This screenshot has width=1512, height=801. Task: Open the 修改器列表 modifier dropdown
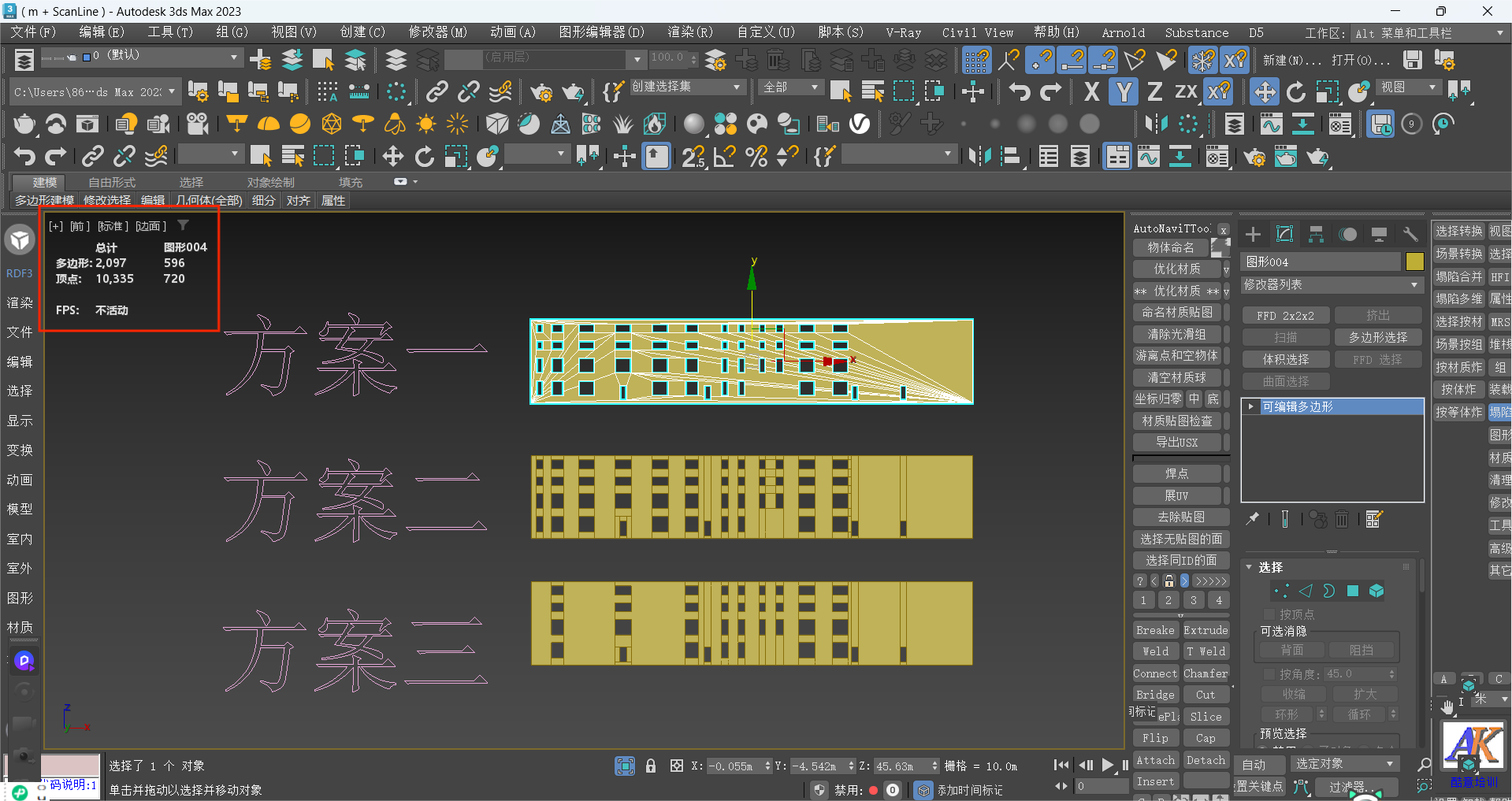tap(1332, 284)
